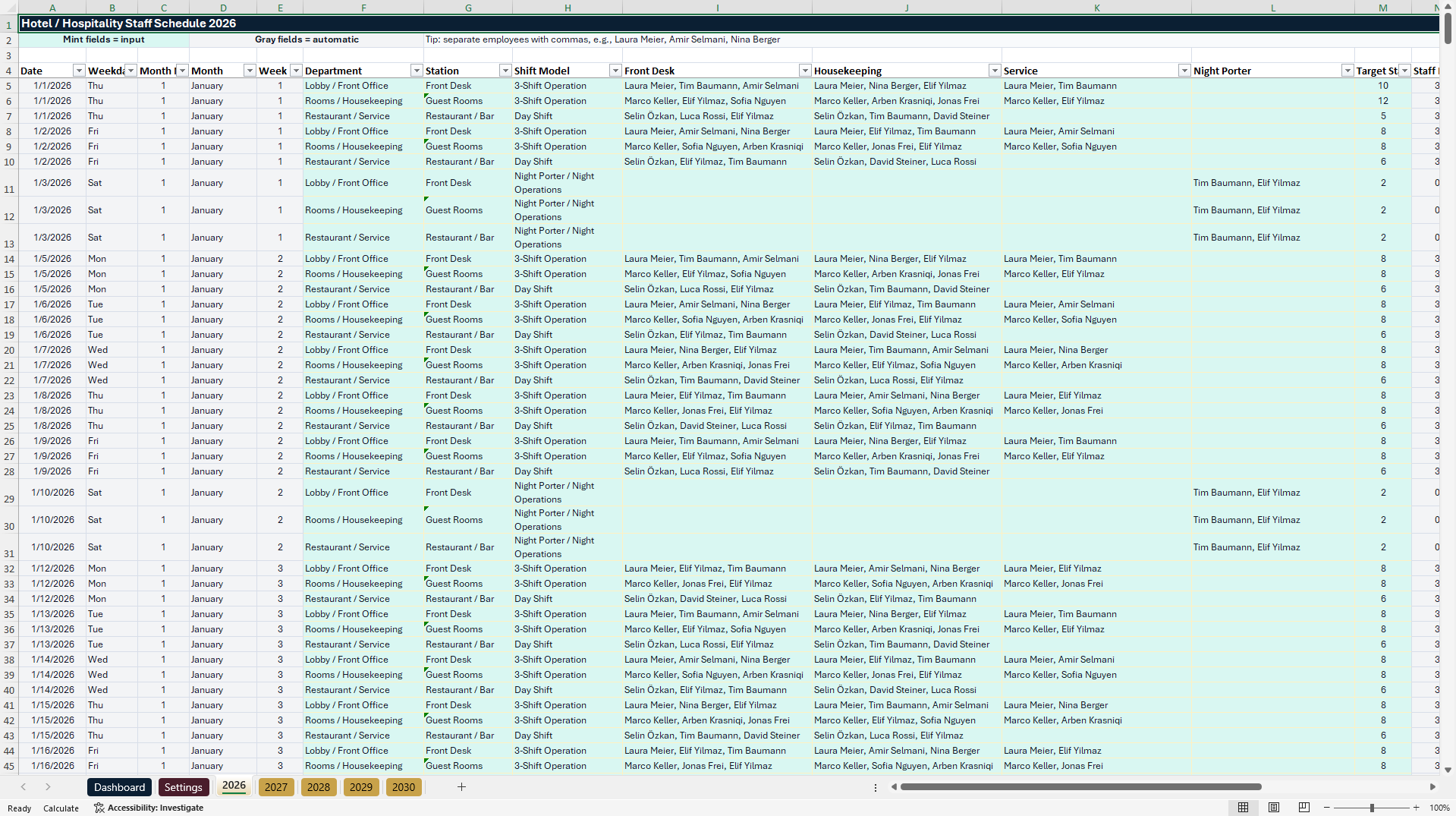Image resolution: width=1456 pixels, height=816 pixels.
Task: Select the 2026 sheet tab
Action: click(x=234, y=786)
